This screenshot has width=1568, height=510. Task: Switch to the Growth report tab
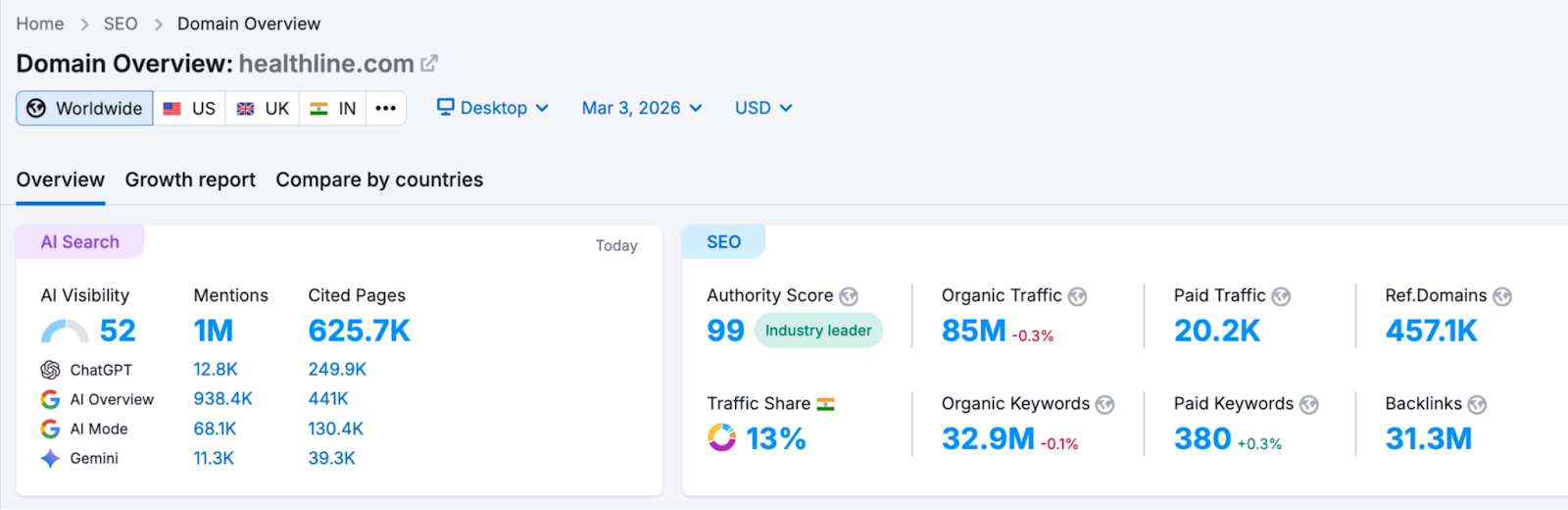(x=190, y=179)
